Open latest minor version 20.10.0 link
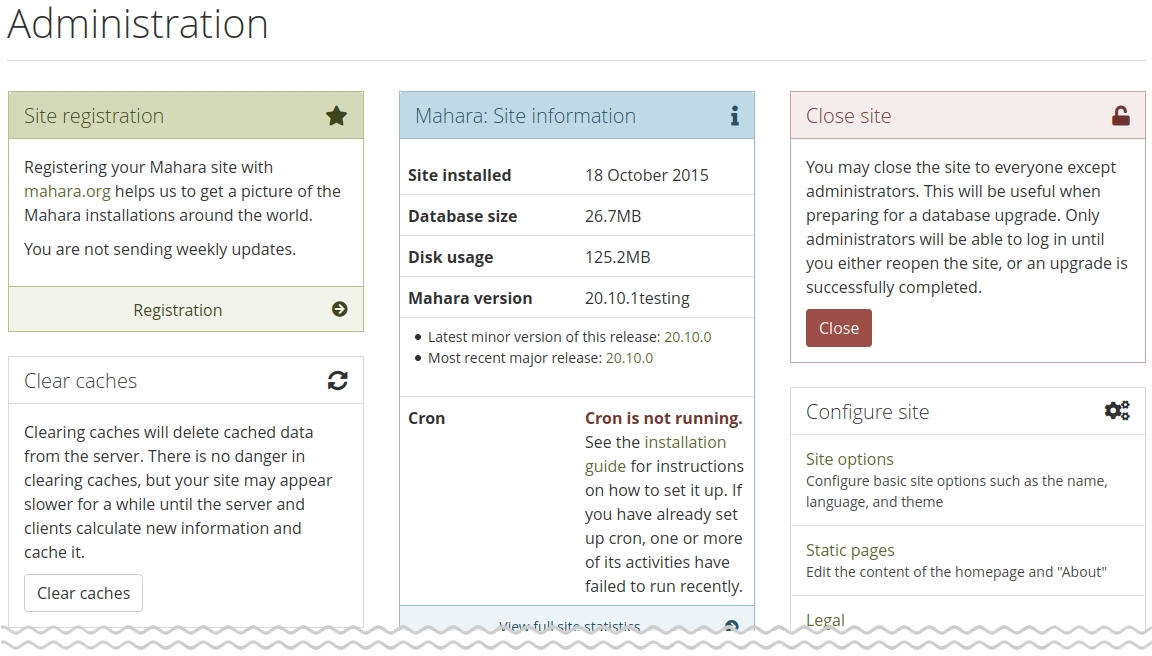1152x656 pixels. click(687, 337)
